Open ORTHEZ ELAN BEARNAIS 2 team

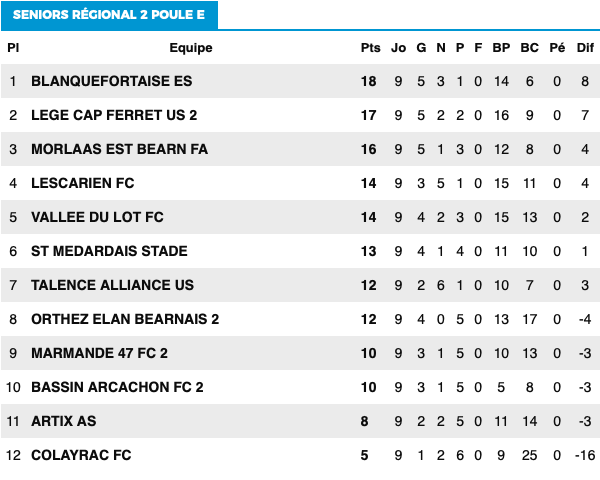pos(125,319)
